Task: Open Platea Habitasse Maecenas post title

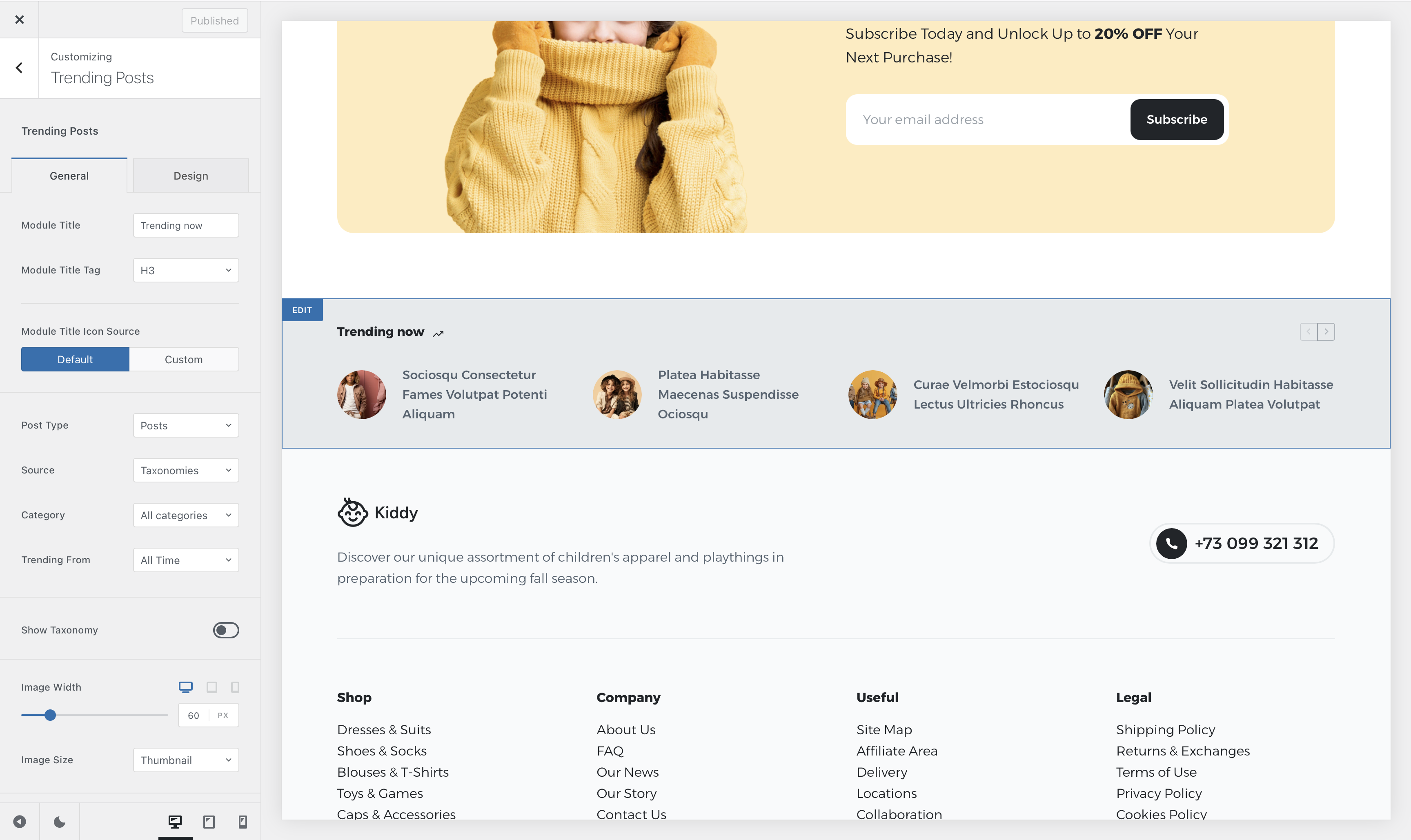Action: coord(728,395)
